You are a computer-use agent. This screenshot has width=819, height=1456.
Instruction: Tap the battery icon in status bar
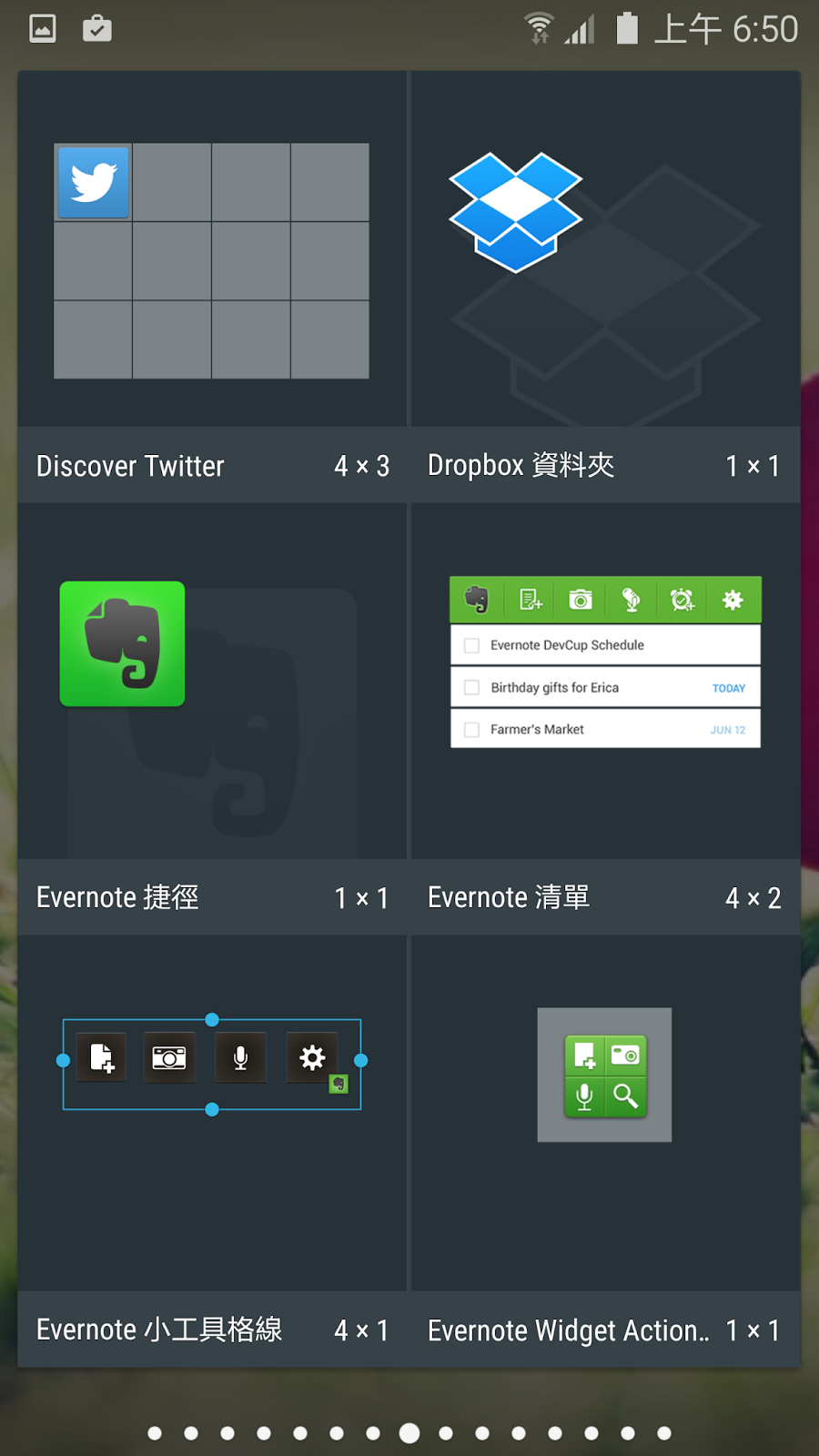point(627,28)
